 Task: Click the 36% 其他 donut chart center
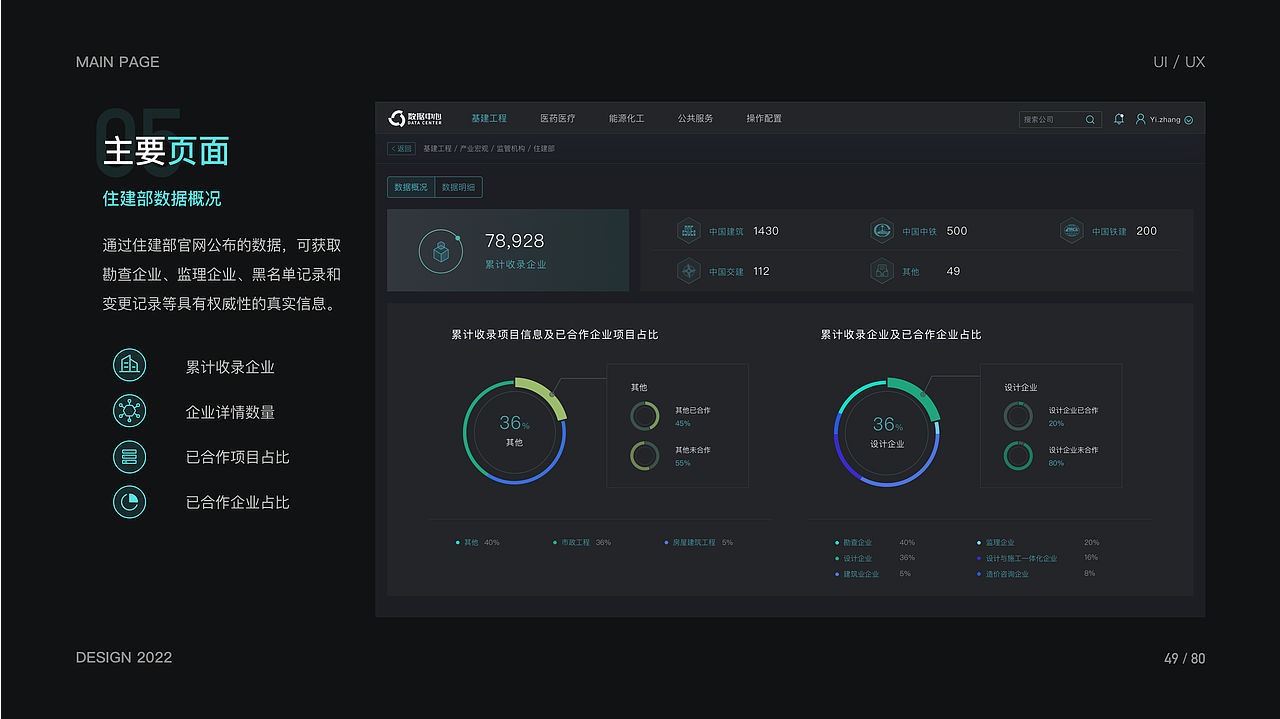515,431
